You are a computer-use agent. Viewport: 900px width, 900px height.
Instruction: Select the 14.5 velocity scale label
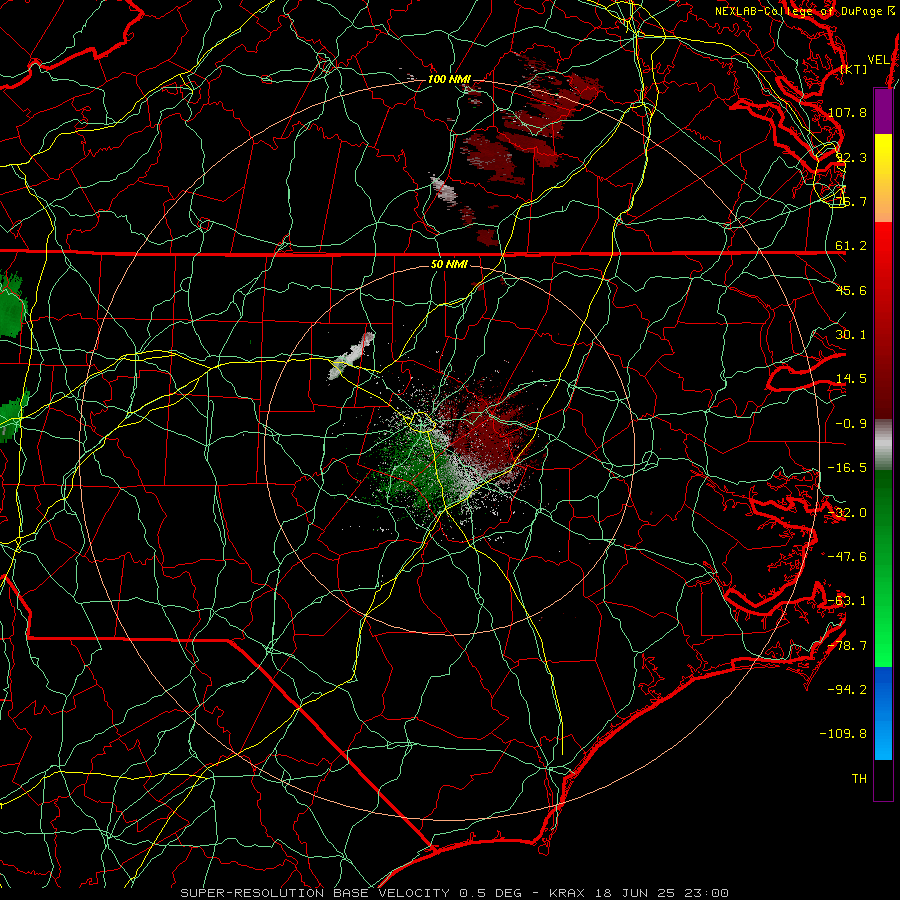(851, 379)
